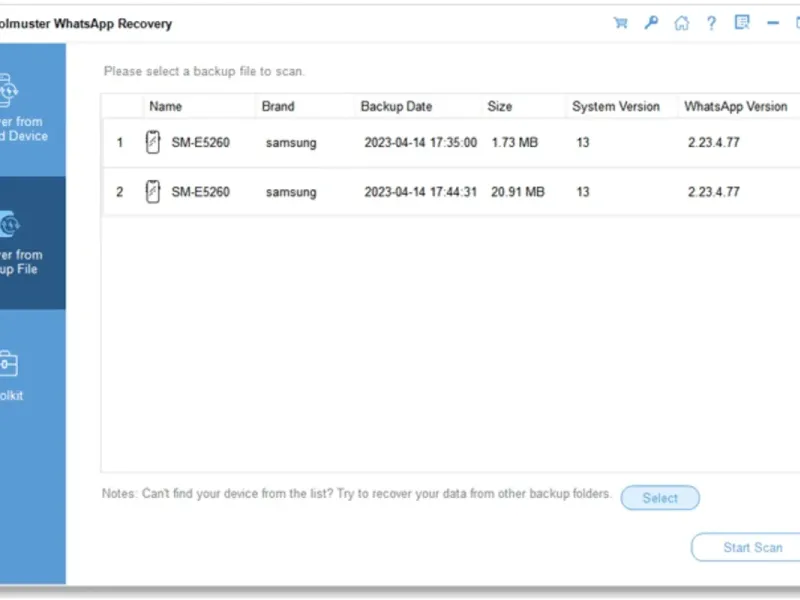The width and height of the screenshot is (800, 600).
Task: Go to home via house icon
Action: pyautogui.click(x=682, y=23)
